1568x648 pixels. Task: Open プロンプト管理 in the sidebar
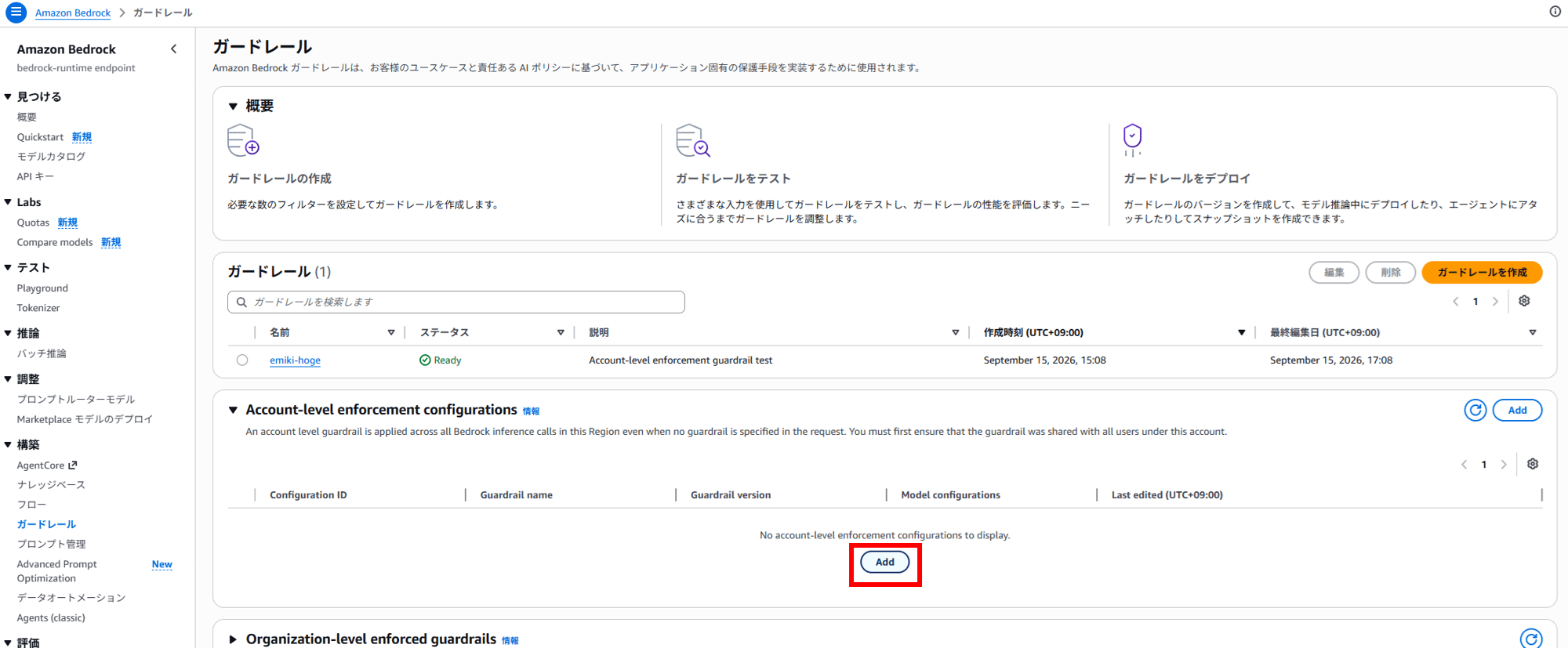pyautogui.click(x=51, y=544)
